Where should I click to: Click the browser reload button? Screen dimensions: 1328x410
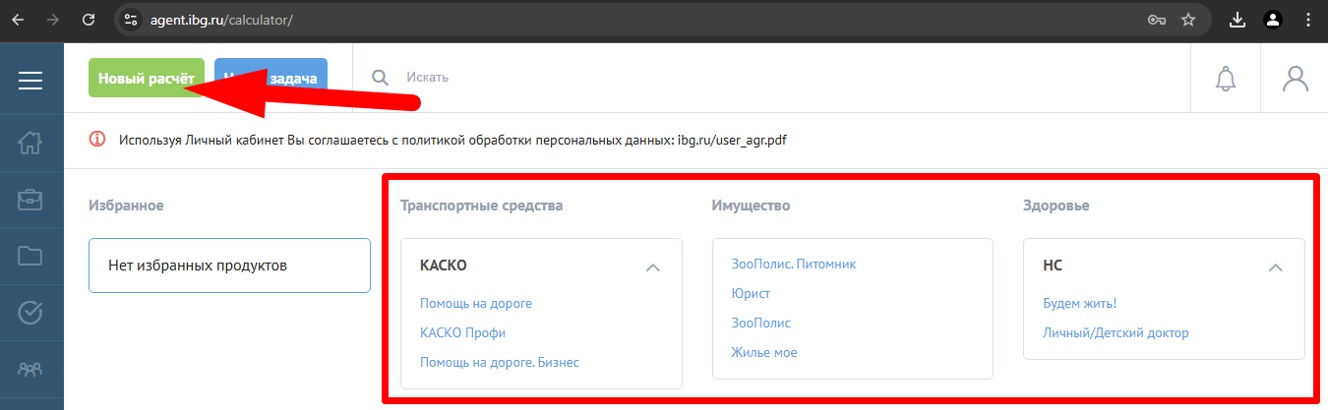(x=89, y=19)
